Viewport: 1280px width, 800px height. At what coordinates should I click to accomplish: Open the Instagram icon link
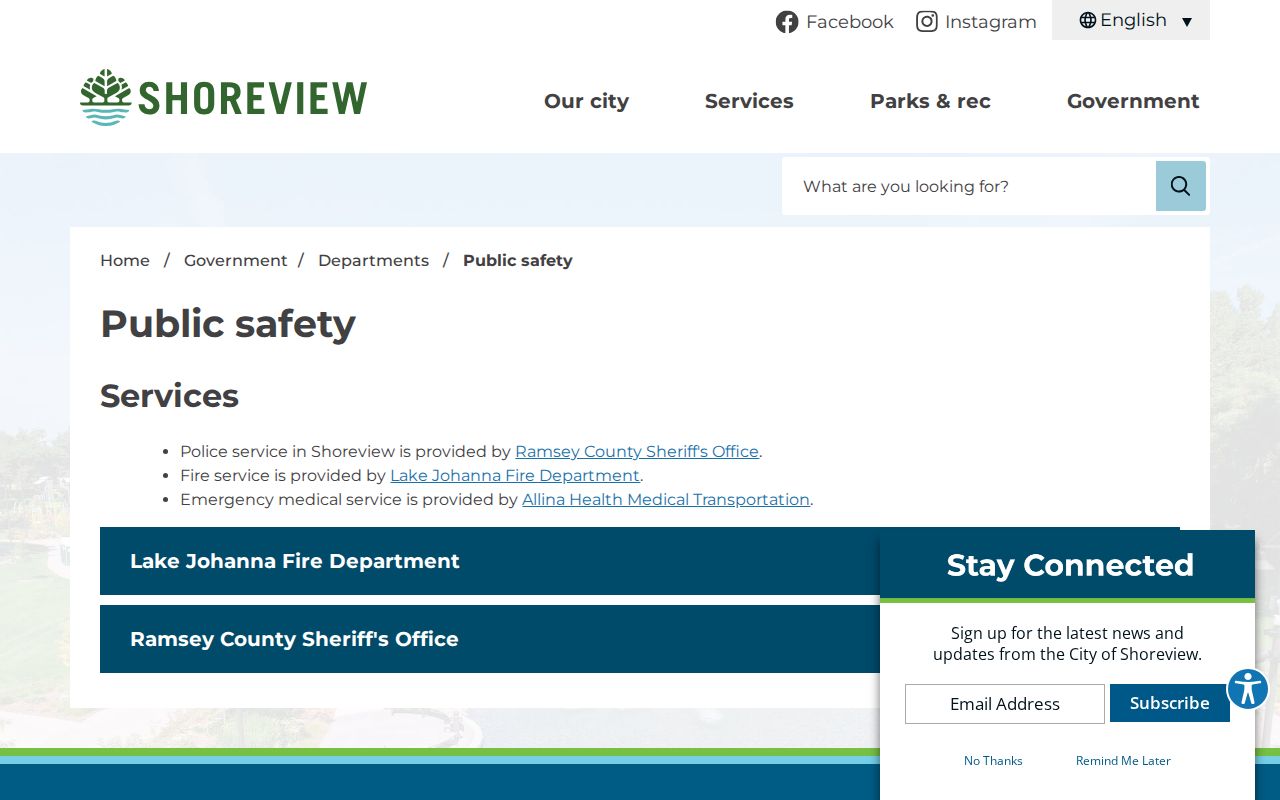(x=927, y=22)
